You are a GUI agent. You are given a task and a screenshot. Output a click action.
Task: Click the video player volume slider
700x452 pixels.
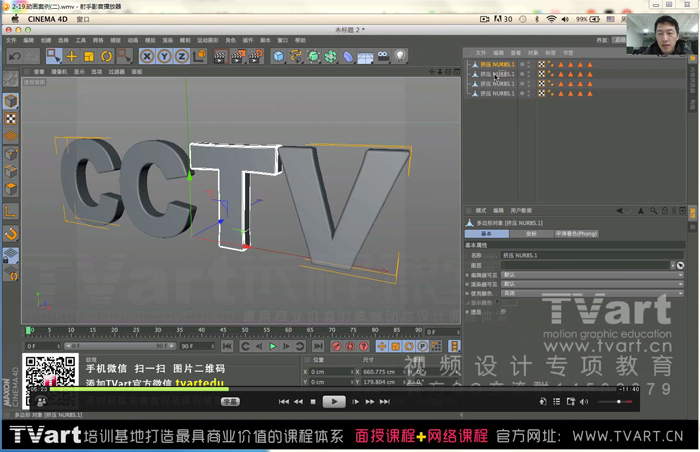(x=615, y=402)
